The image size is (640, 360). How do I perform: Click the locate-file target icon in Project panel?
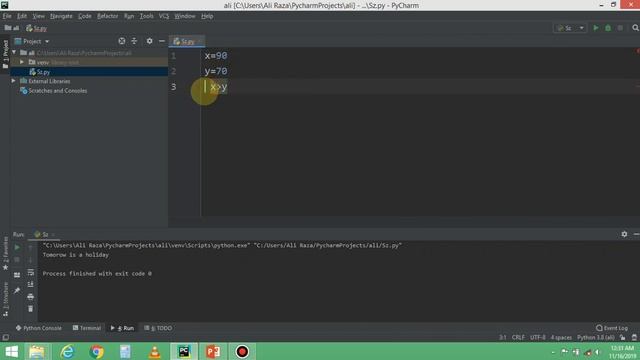122,41
